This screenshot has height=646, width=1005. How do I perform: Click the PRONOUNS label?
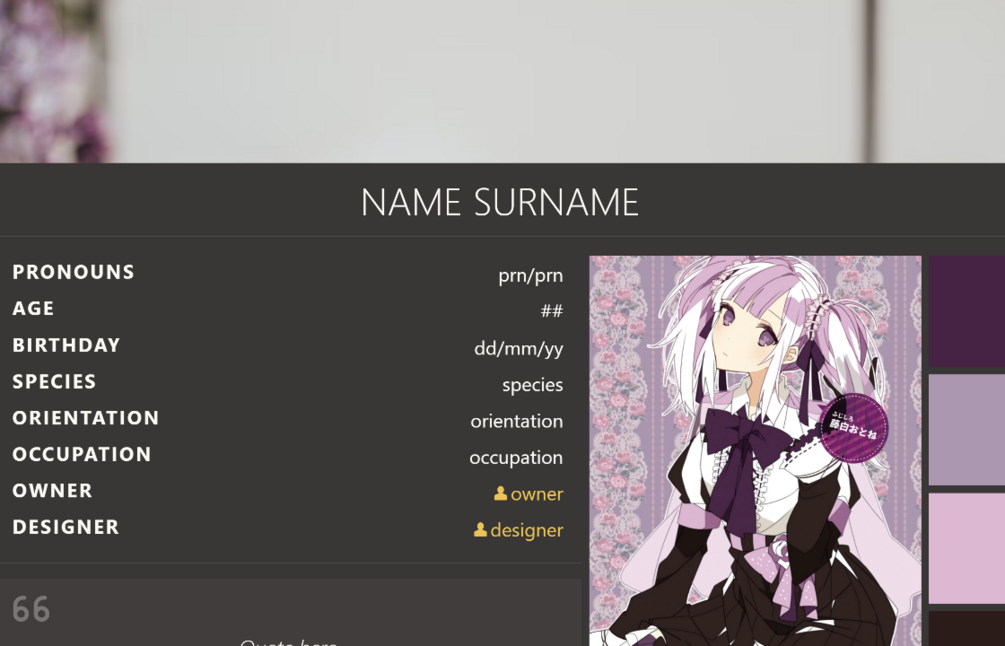pyautogui.click(x=73, y=272)
